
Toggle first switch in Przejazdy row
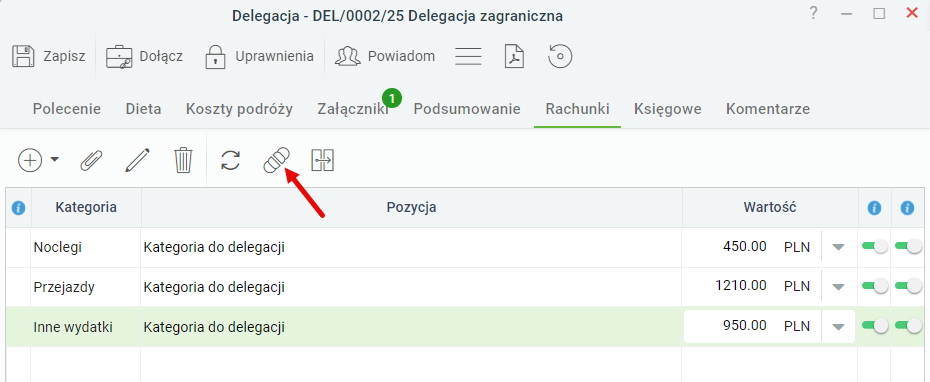(875, 286)
